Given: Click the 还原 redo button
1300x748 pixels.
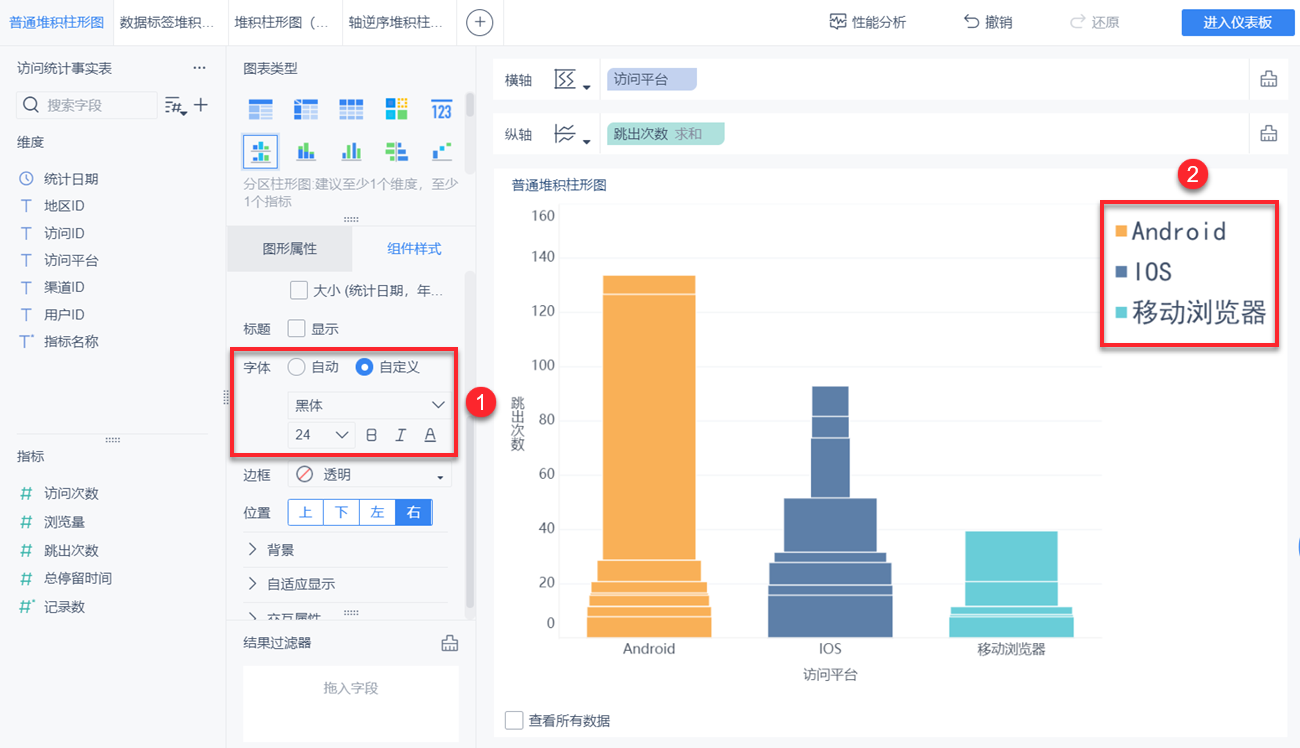Looking at the screenshot, I should coord(1095,22).
